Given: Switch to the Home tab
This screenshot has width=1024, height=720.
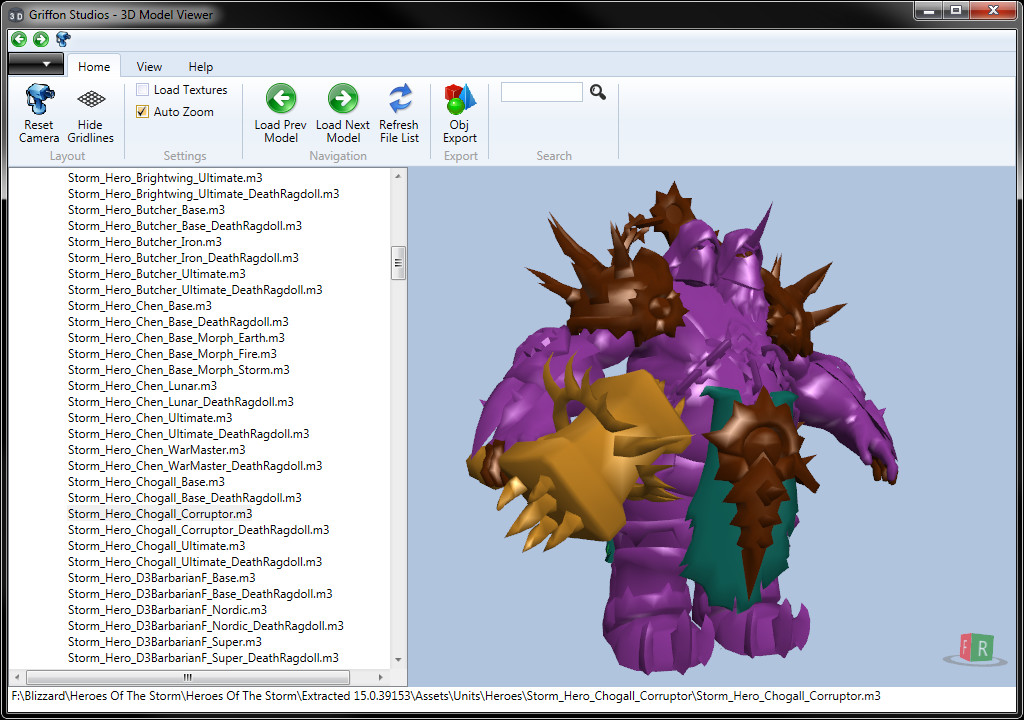Looking at the screenshot, I should (x=94, y=67).
